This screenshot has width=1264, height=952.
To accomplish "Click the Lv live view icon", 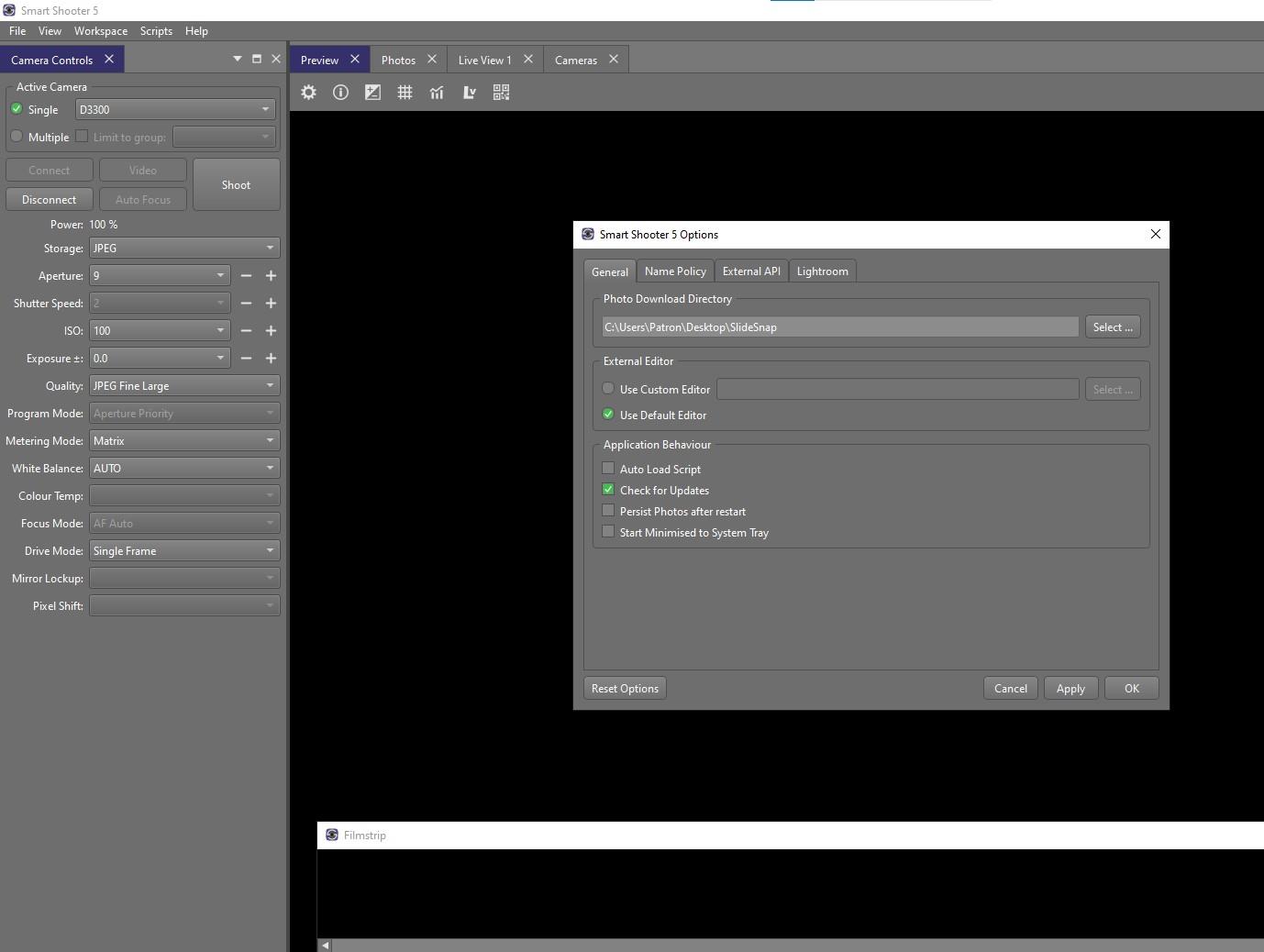I will coord(469,93).
